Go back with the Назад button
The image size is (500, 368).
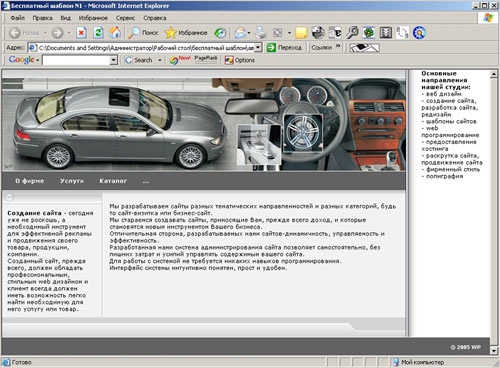click(24, 33)
